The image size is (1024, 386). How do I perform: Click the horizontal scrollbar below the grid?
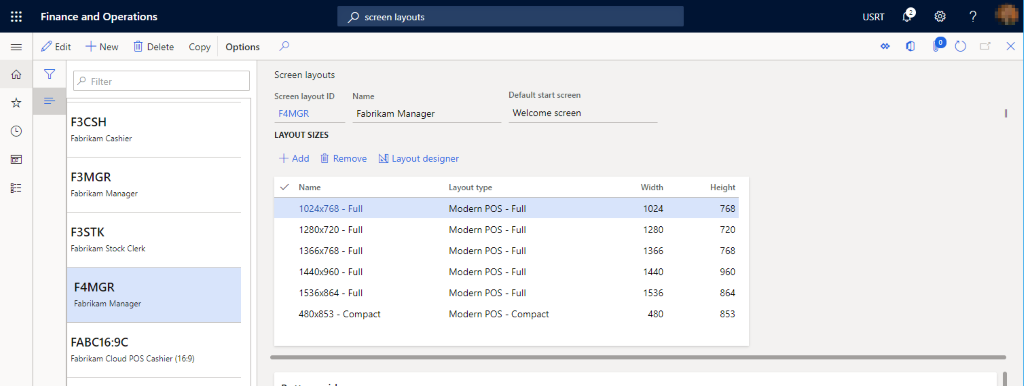click(637, 357)
